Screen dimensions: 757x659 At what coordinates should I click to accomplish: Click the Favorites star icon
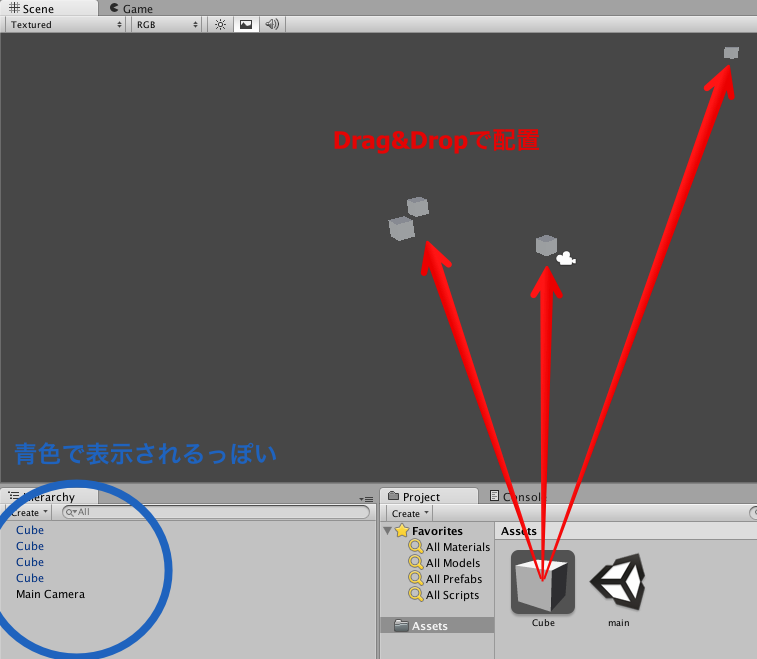[x=402, y=531]
